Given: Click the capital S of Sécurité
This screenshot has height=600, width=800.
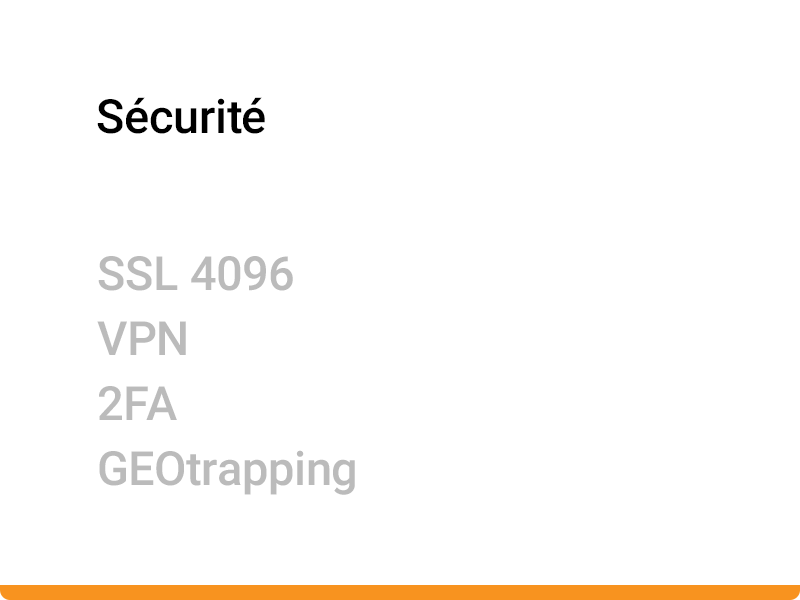Looking at the screenshot, I should tap(110, 118).
